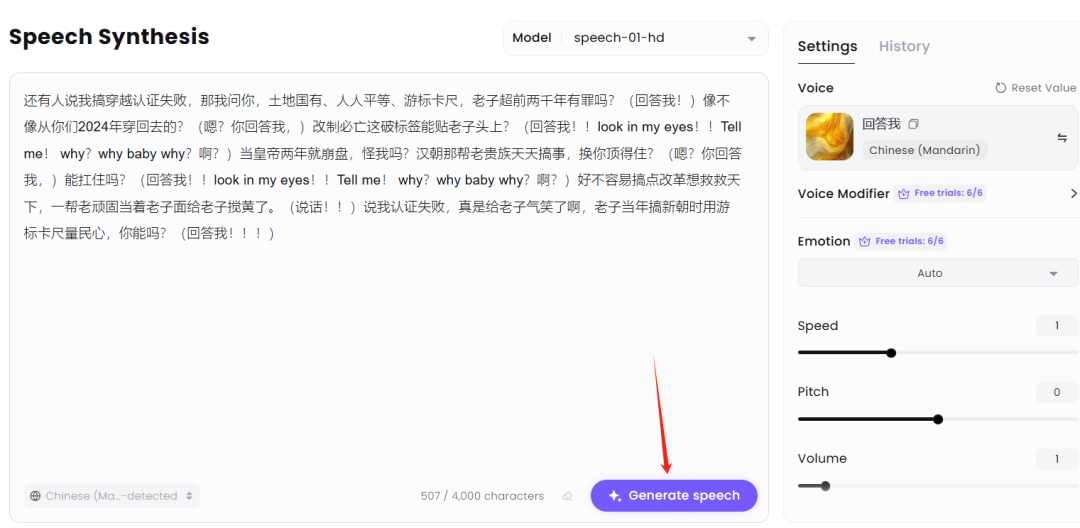Viewport: 1080px width, 528px height.
Task: Click the Pitch value field
Action: [x=1057, y=392]
